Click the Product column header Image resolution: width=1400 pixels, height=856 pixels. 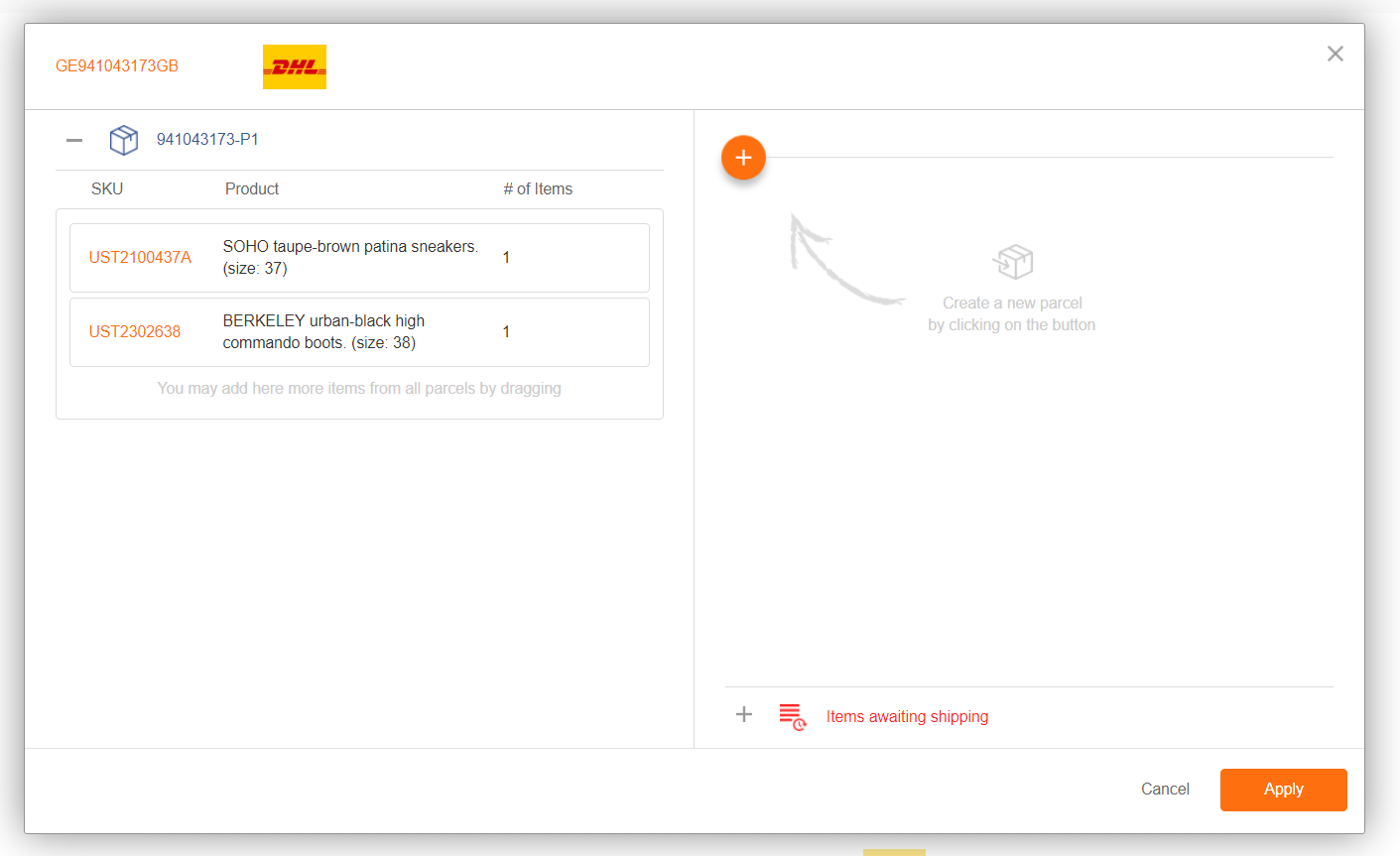pyautogui.click(x=252, y=189)
